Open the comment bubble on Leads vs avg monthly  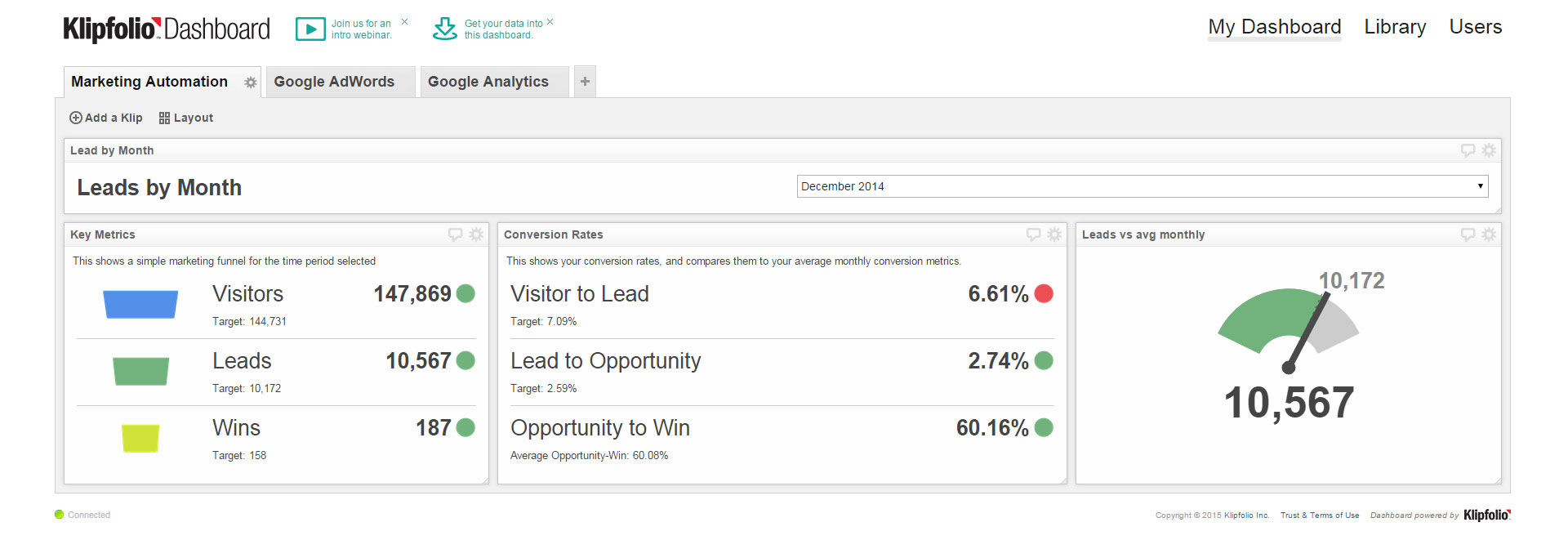click(x=1468, y=234)
